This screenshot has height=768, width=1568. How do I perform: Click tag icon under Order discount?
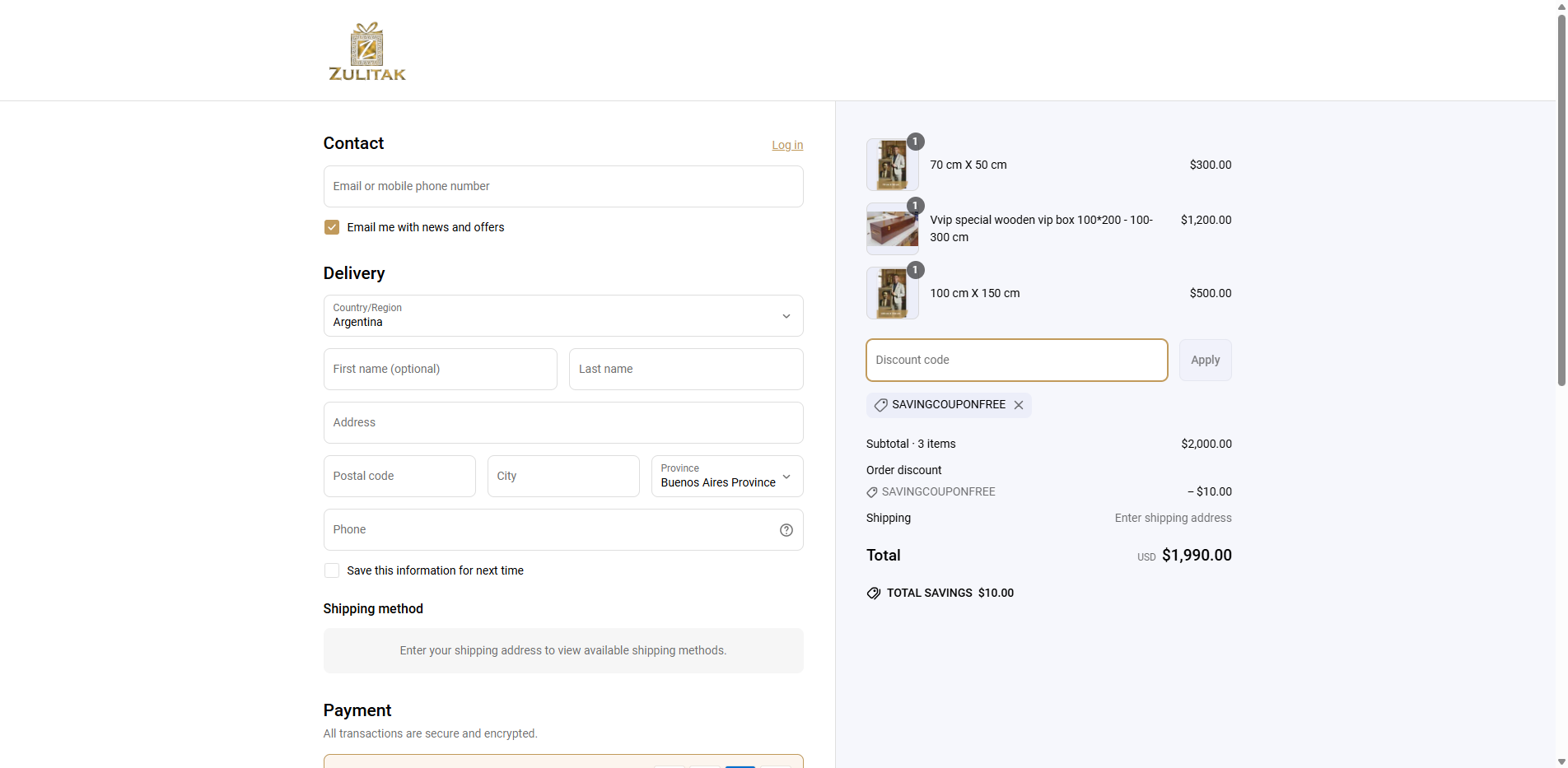point(872,492)
